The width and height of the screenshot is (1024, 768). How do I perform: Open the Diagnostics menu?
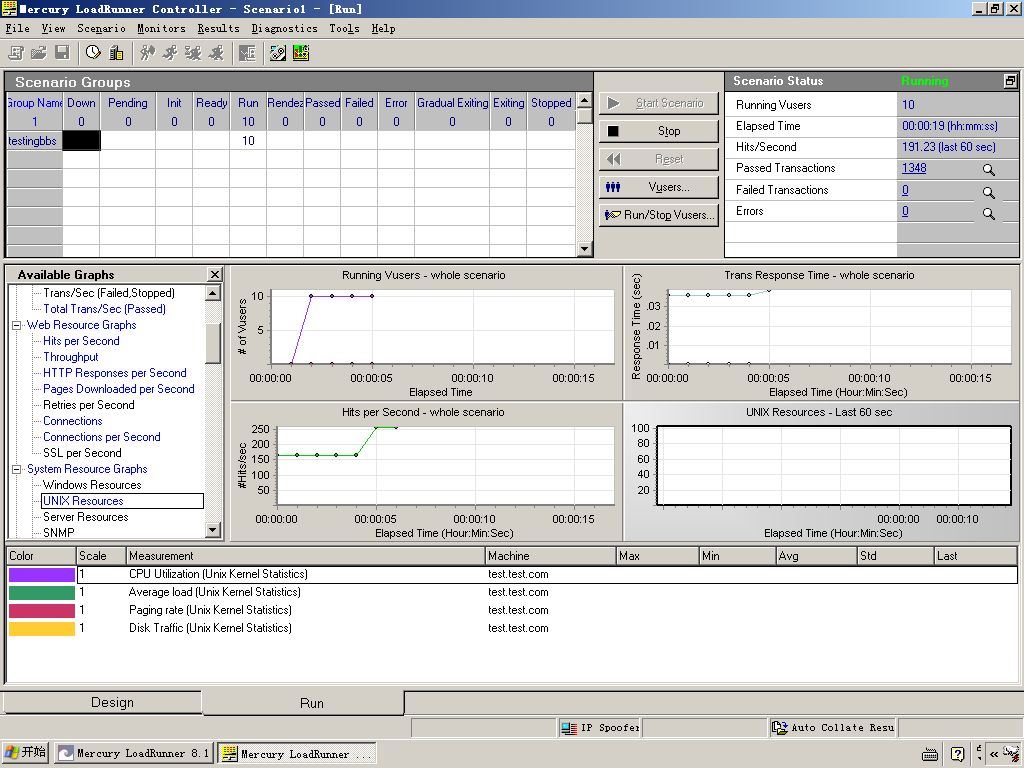click(x=285, y=29)
